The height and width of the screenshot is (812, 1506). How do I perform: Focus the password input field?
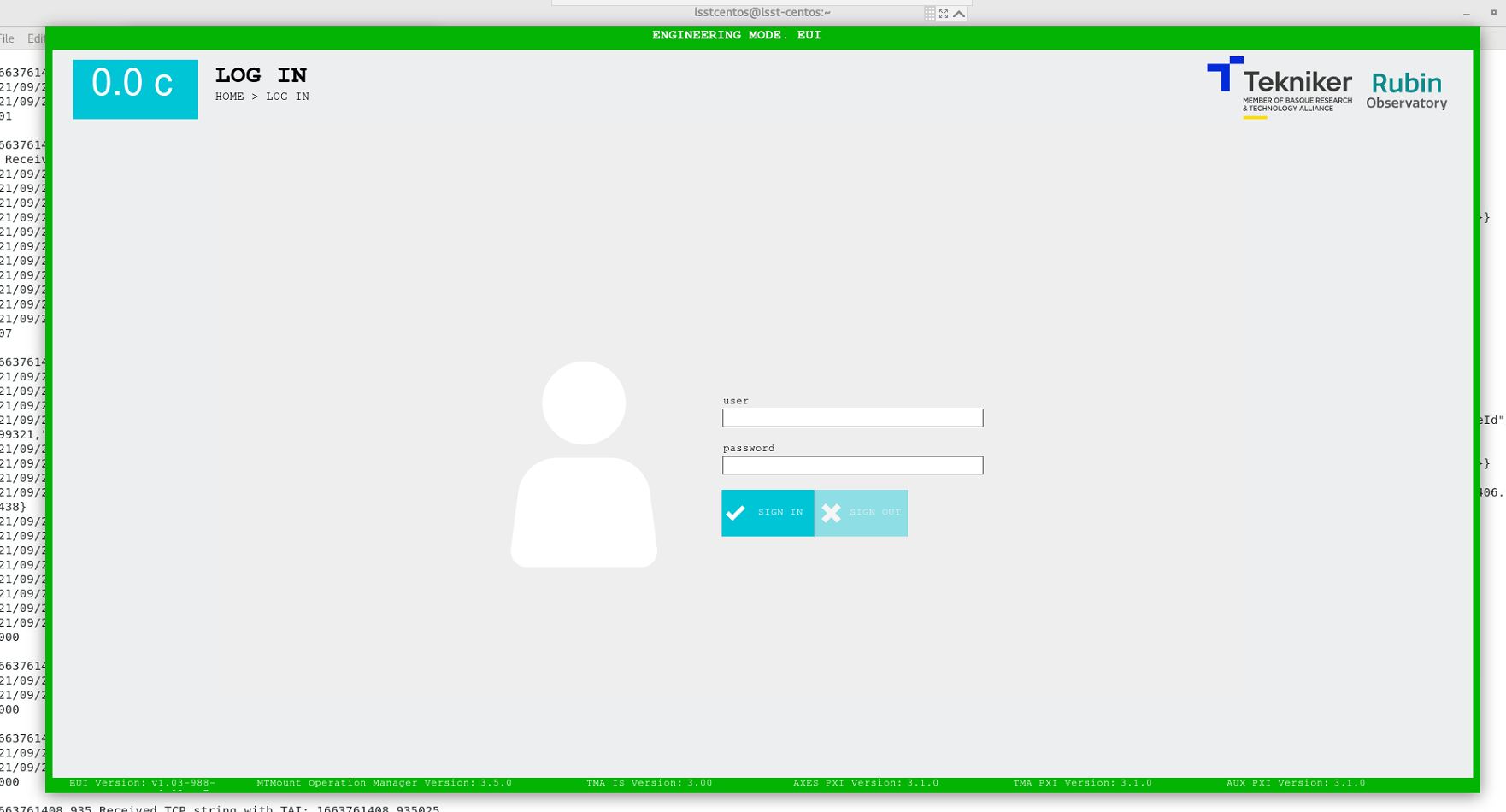[852, 465]
